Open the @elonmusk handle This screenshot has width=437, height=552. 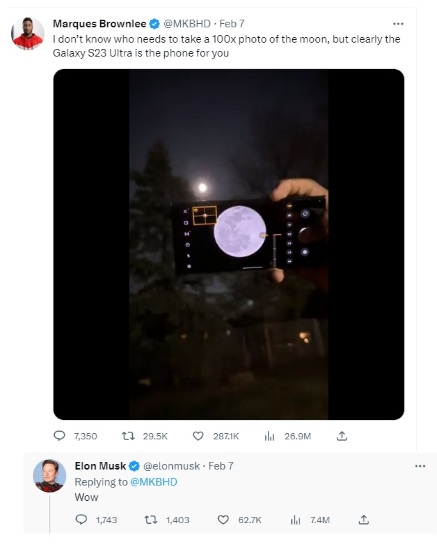pos(171,466)
